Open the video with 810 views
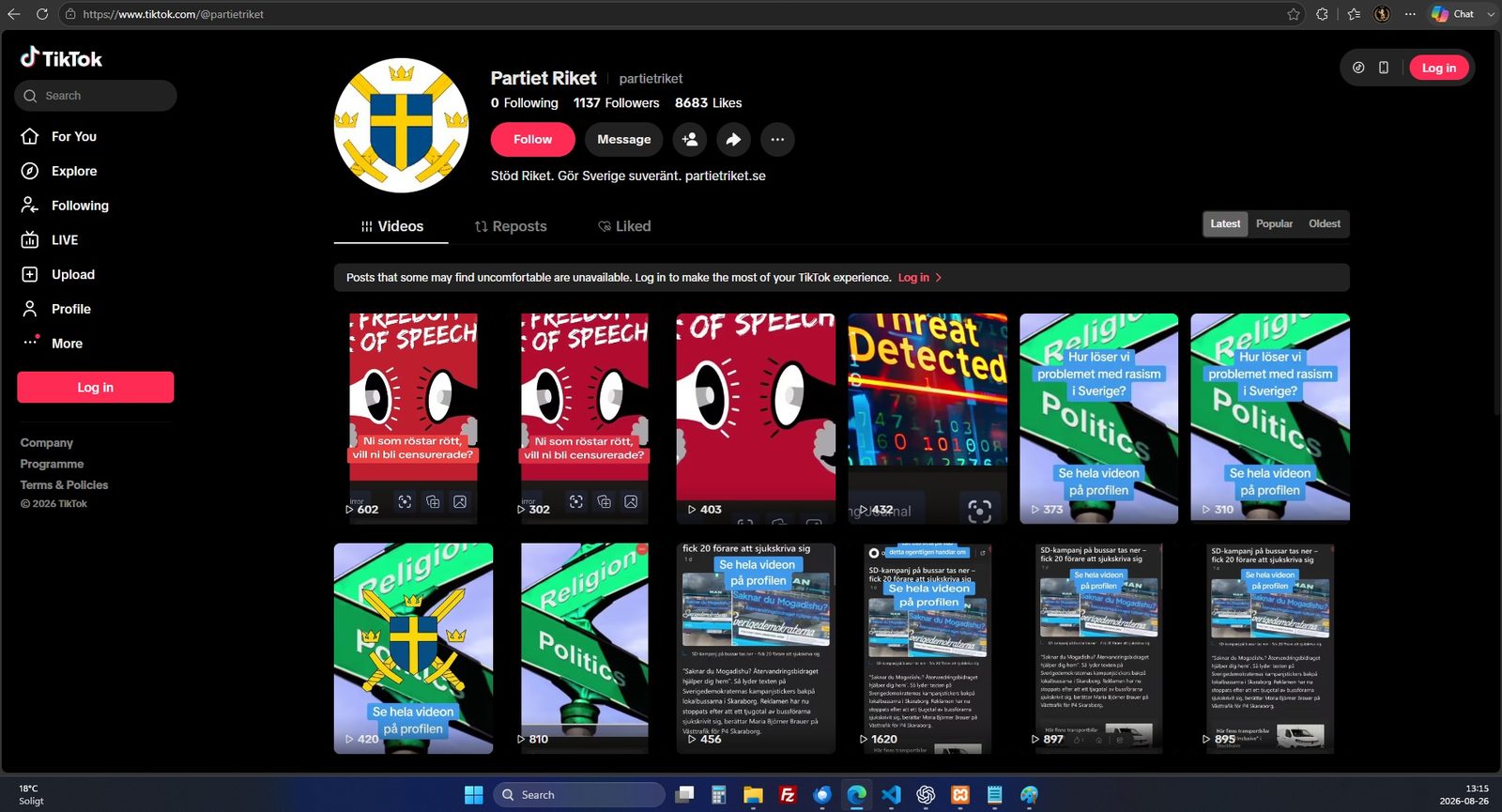The image size is (1502, 812). pos(584,649)
